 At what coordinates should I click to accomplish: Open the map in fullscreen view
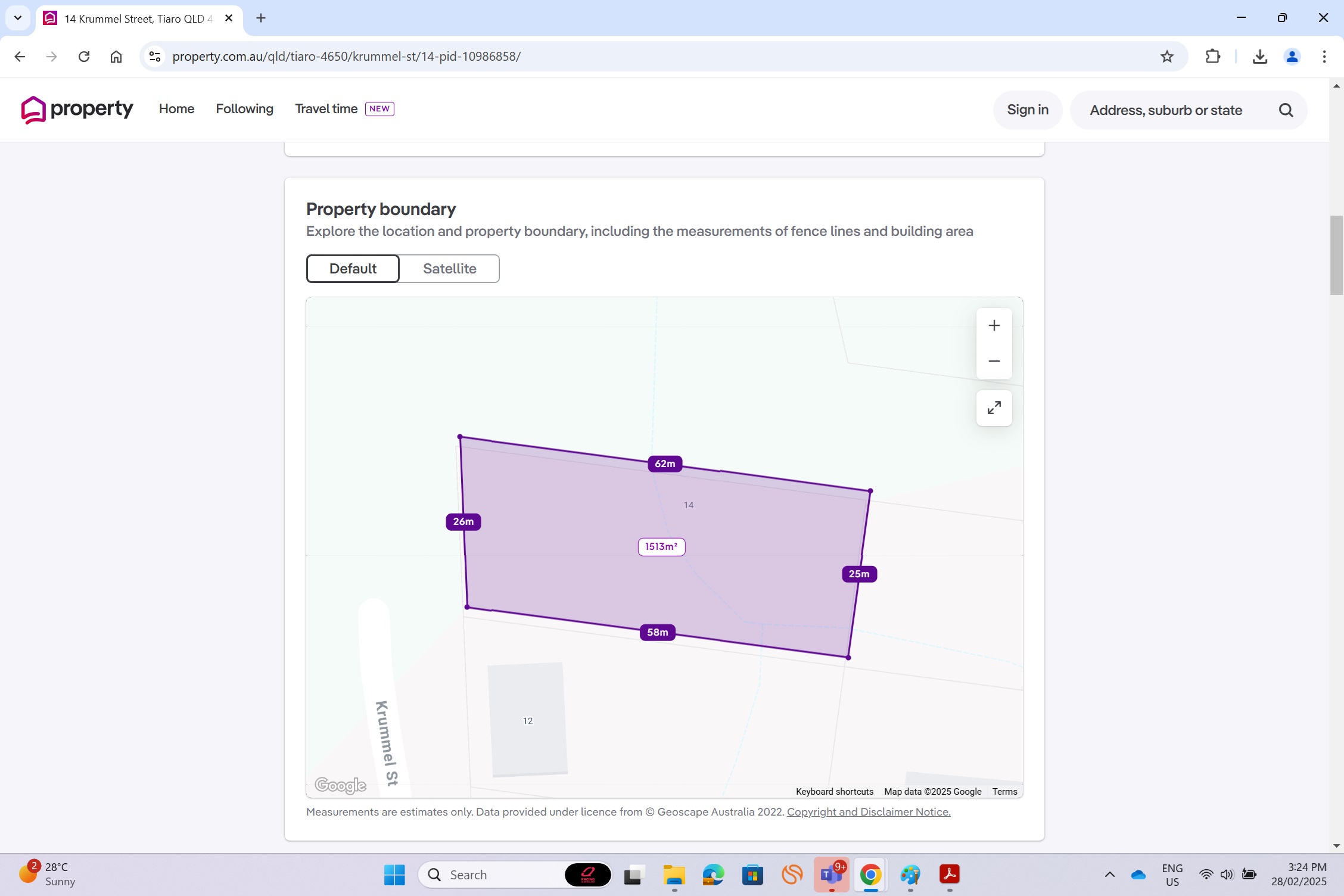point(994,408)
